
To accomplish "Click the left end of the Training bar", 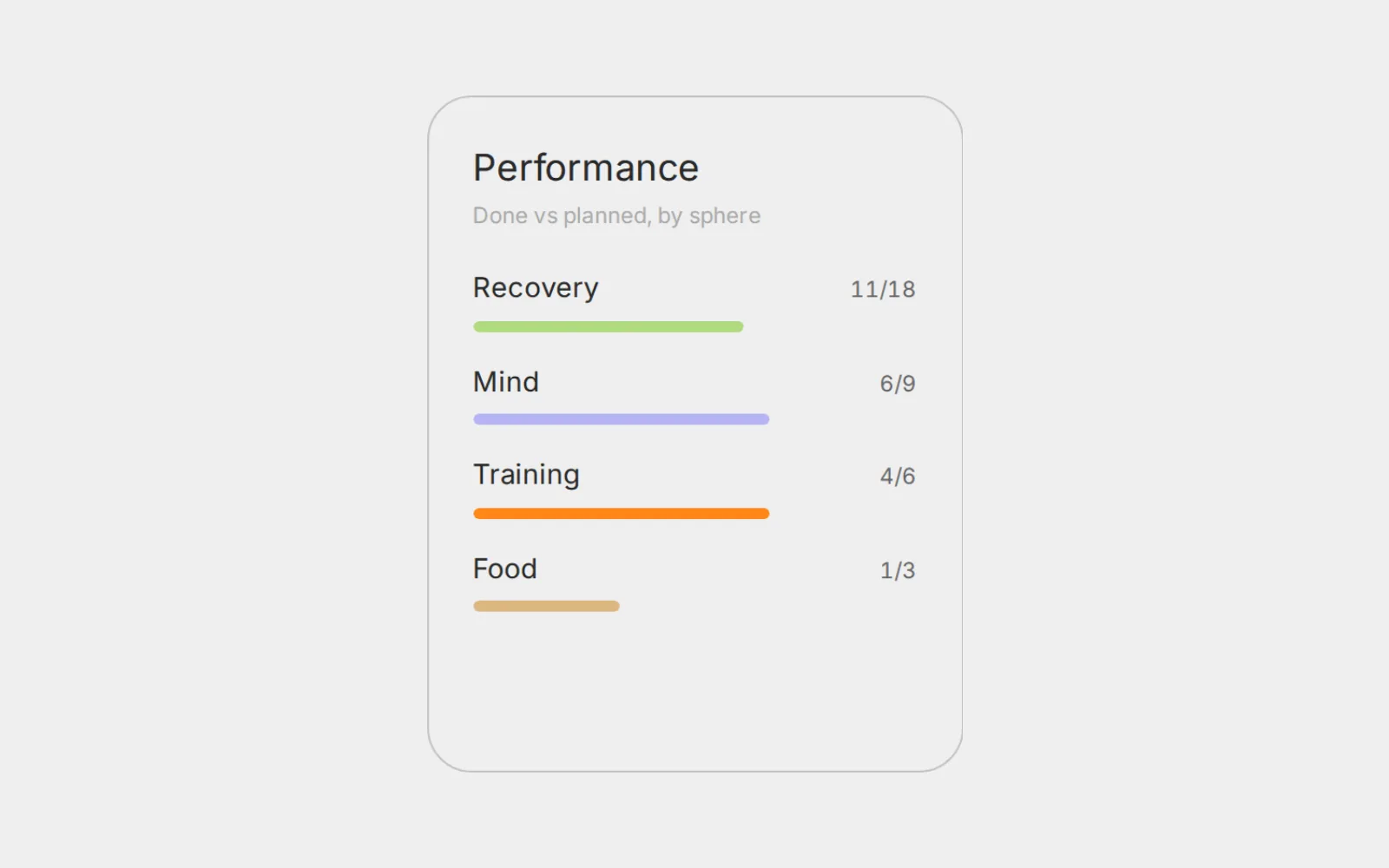I will click(478, 514).
